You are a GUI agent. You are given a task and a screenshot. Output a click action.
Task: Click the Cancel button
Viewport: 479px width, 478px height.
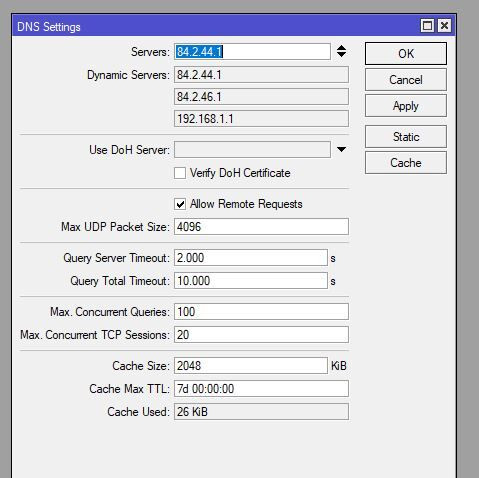(x=406, y=80)
